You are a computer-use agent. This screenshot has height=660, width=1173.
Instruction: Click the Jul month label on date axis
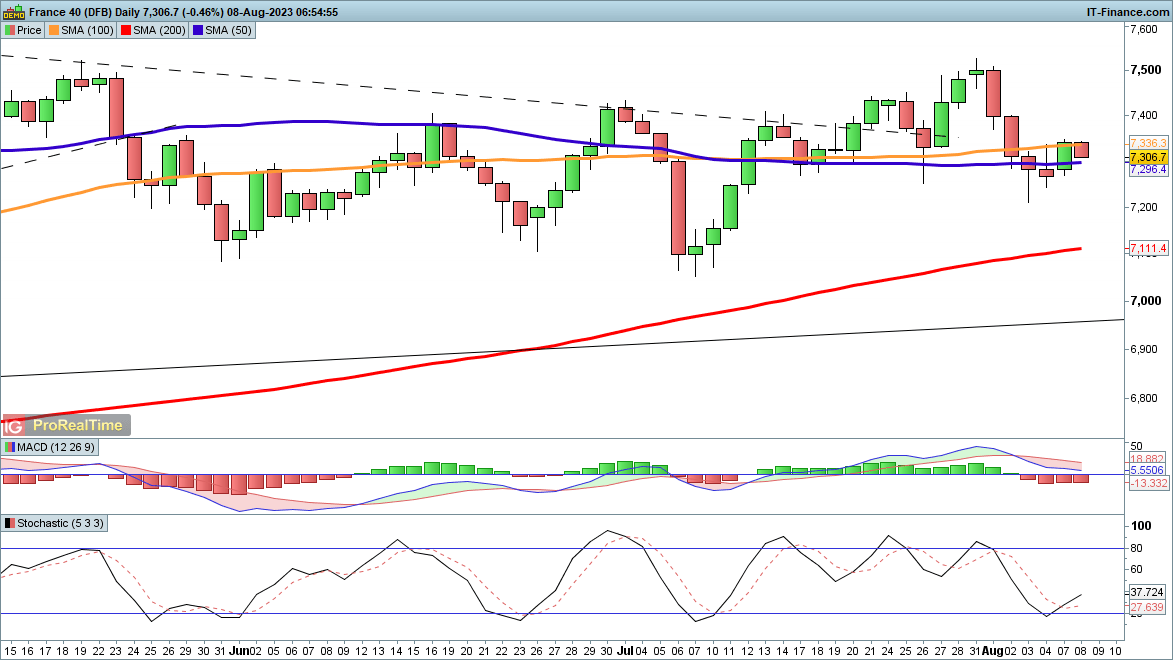point(625,651)
